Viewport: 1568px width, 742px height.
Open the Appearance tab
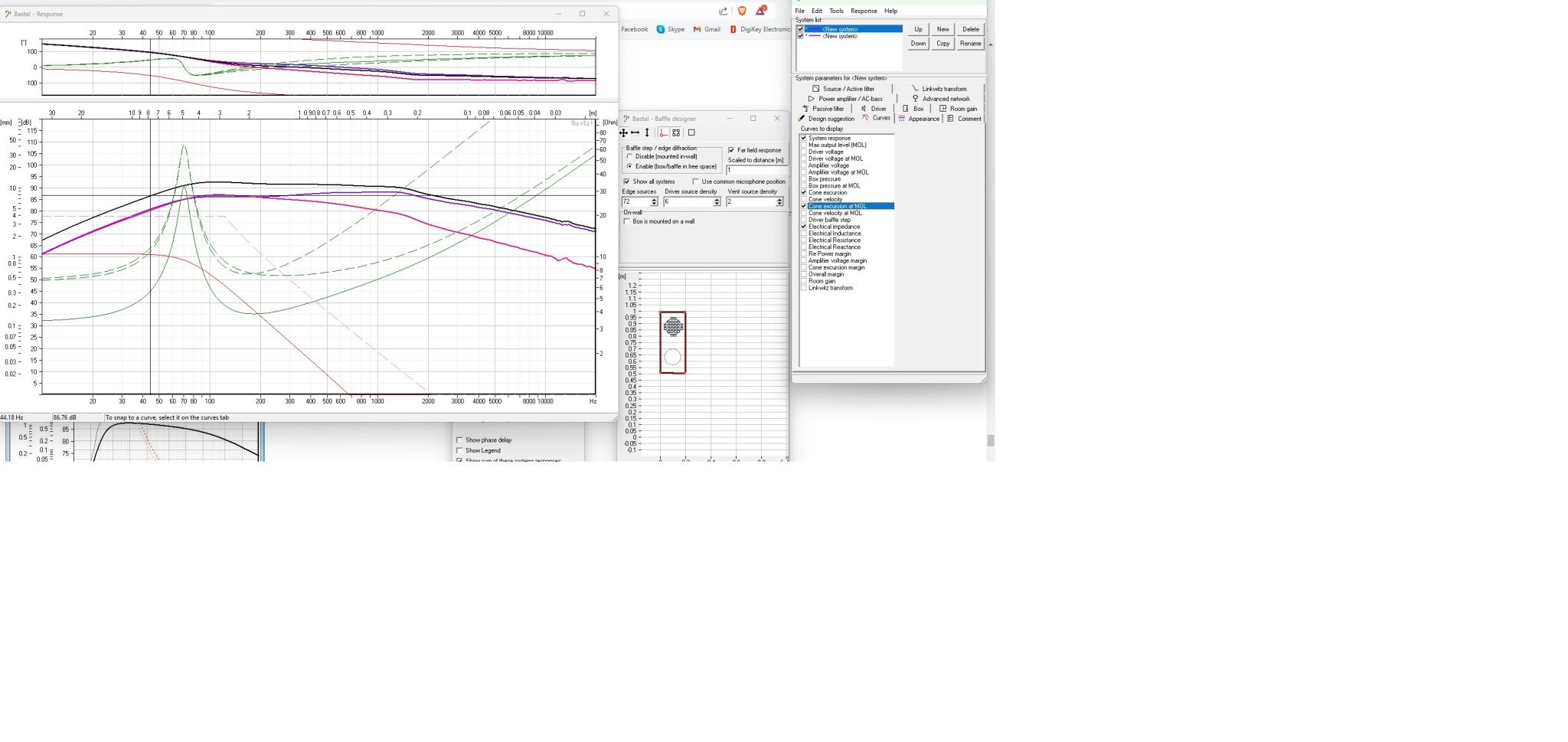[919, 119]
